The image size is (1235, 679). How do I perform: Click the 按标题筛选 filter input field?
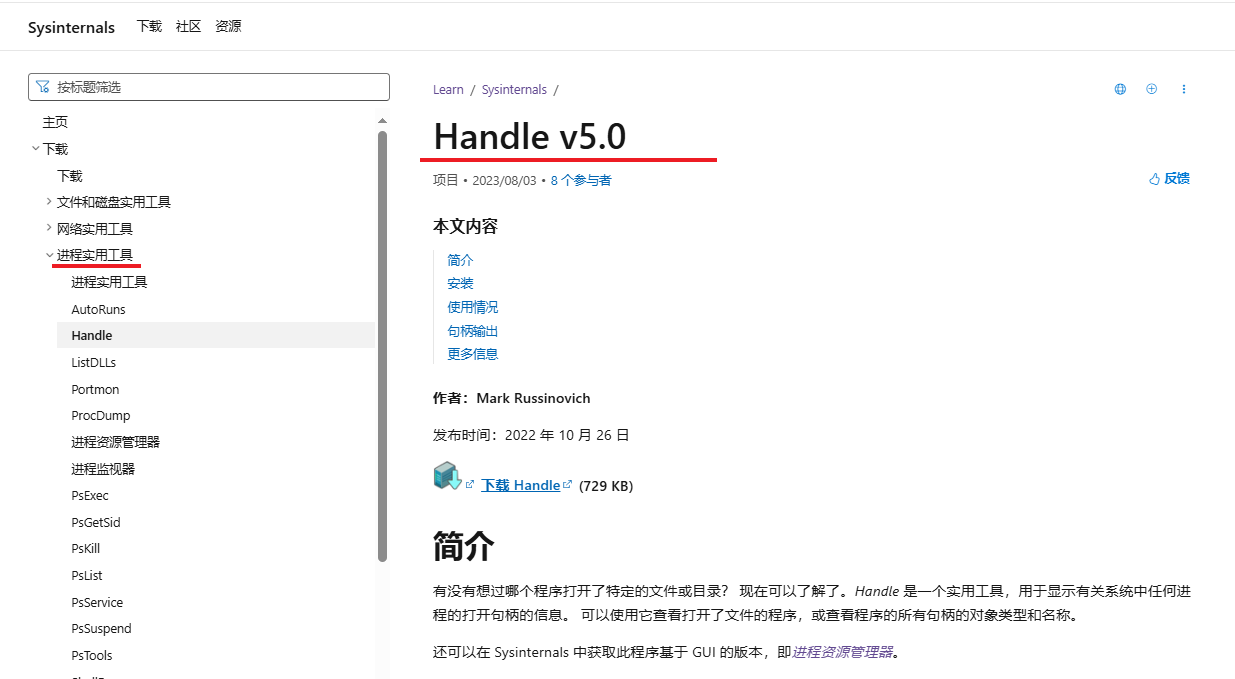point(215,87)
